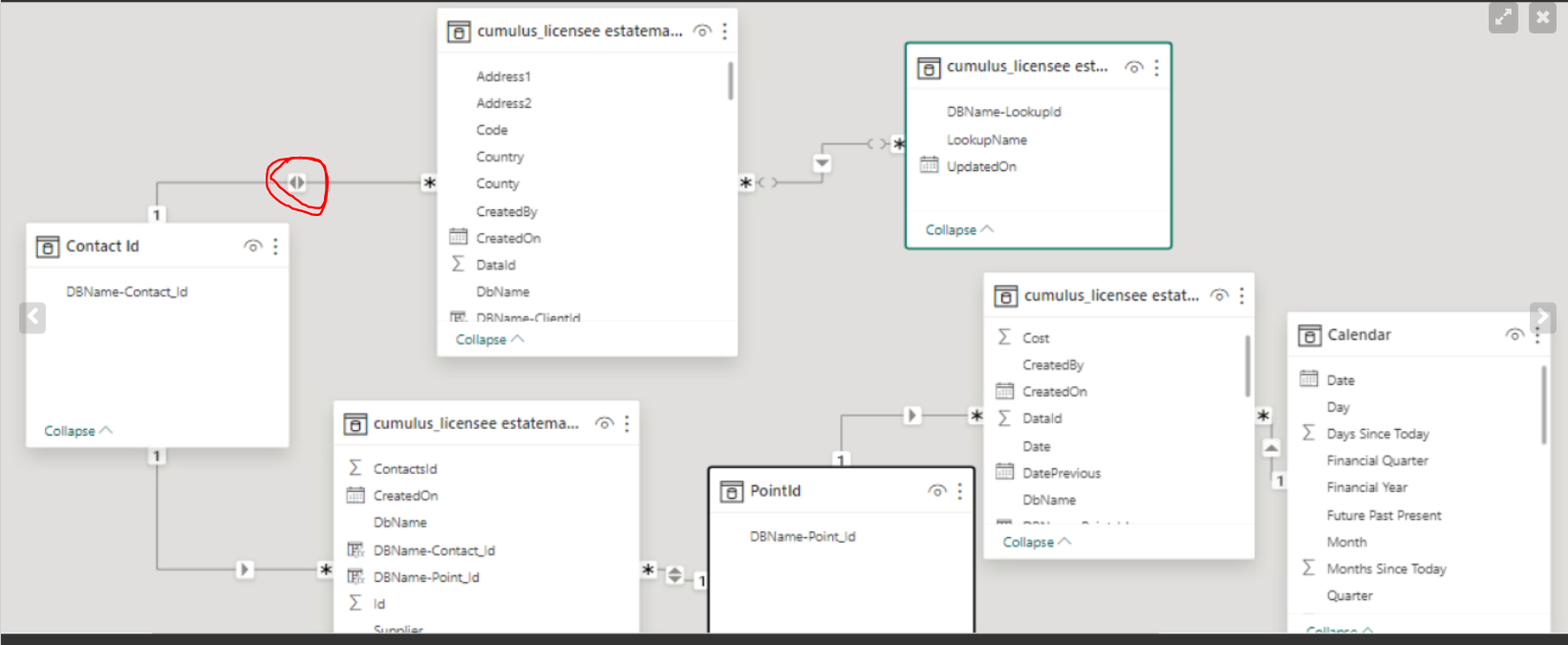Open more options on table containing Cost
Screen dimensions: 1568x645
coord(1242,296)
